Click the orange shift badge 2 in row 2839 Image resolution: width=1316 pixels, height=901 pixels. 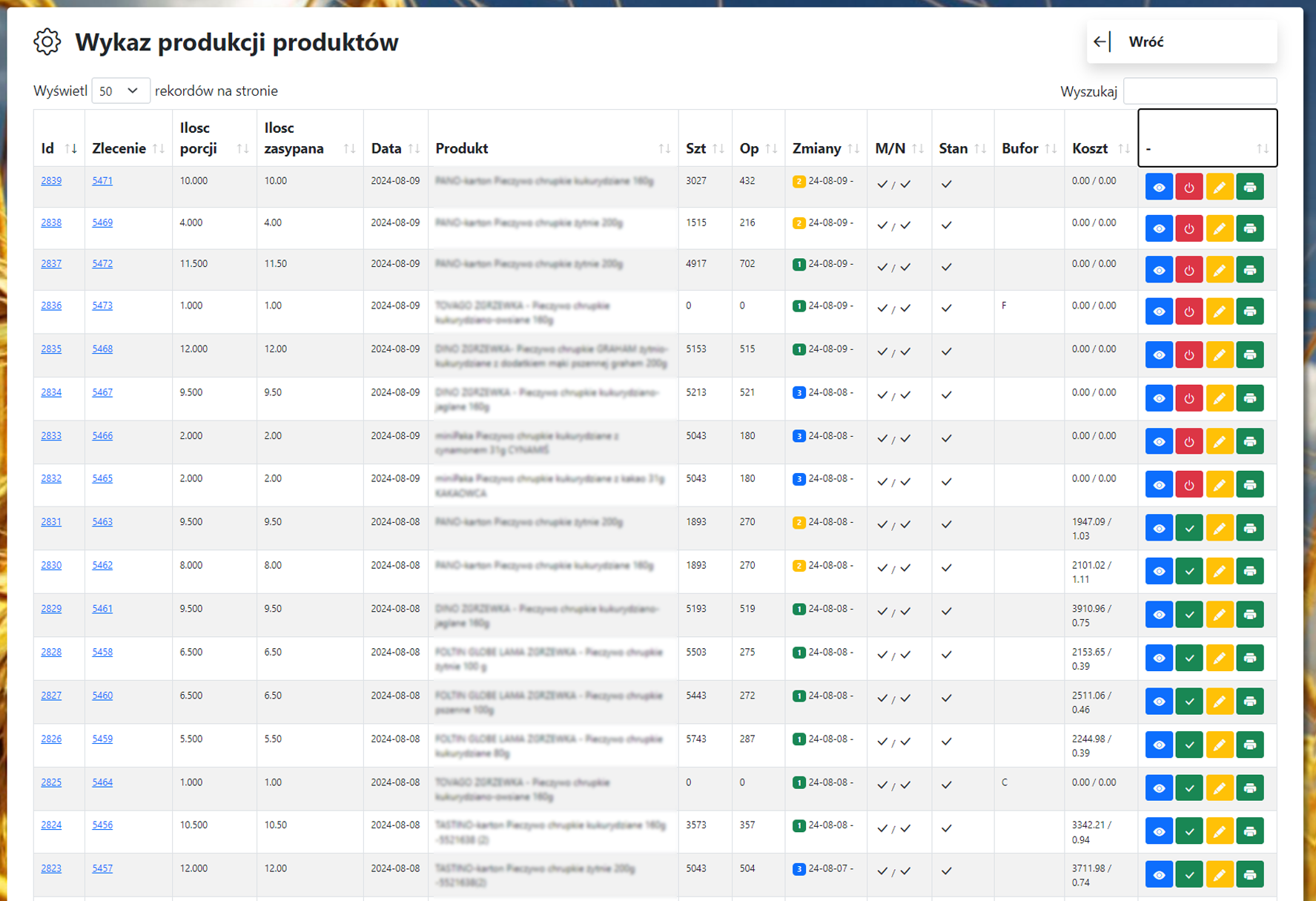tap(798, 182)
